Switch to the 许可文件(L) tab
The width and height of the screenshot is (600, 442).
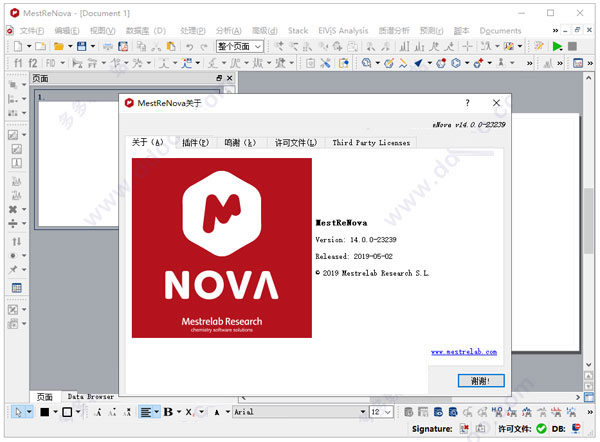(295, 143)
